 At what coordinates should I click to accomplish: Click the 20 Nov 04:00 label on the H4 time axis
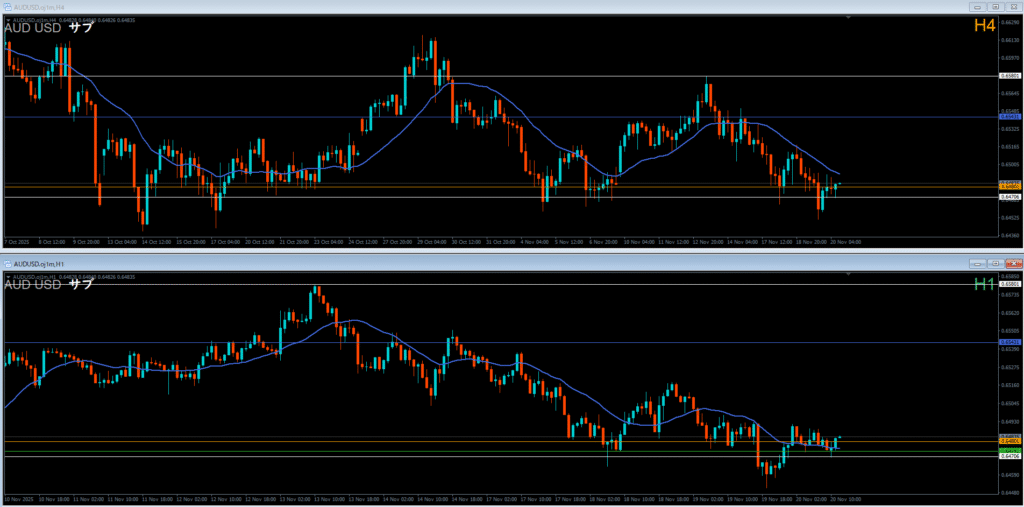point(848,242)
